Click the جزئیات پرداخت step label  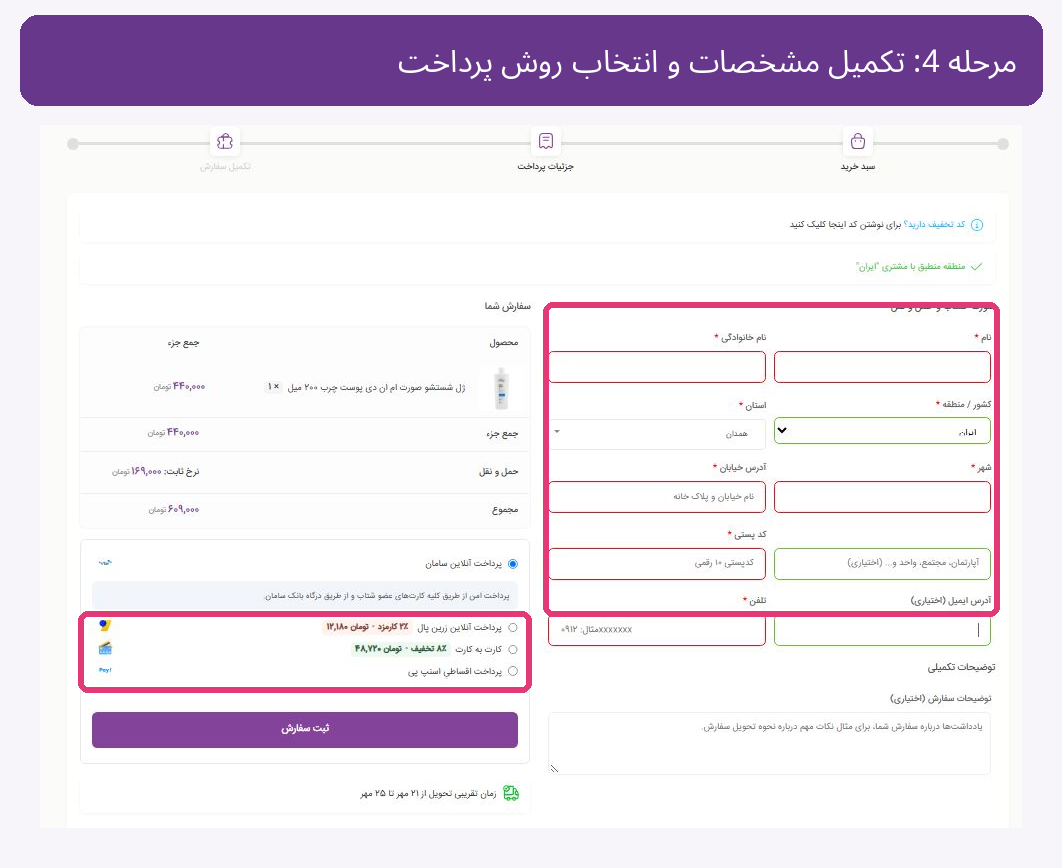click(545, 167)
